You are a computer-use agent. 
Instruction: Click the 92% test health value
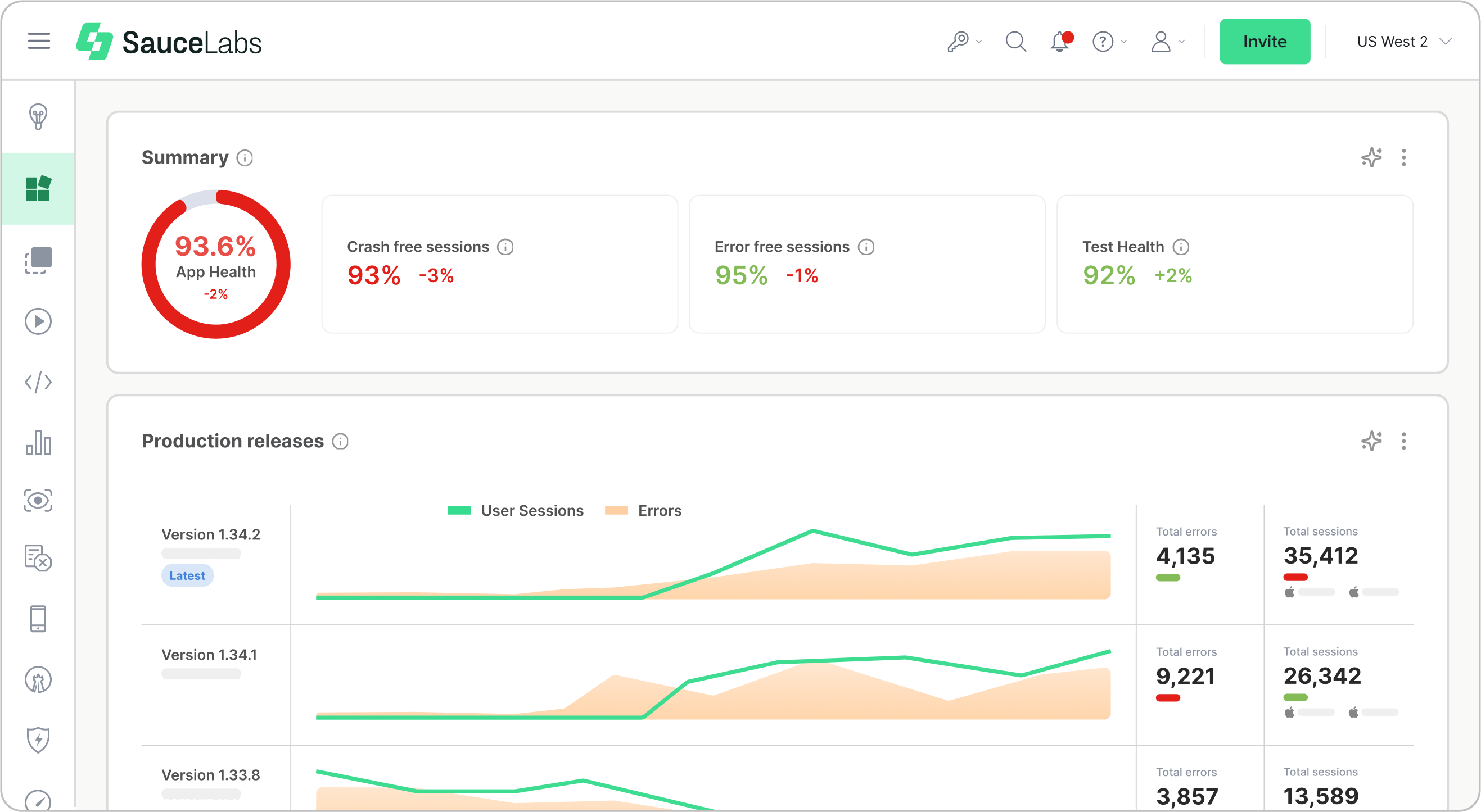[x=1108, y=275]
